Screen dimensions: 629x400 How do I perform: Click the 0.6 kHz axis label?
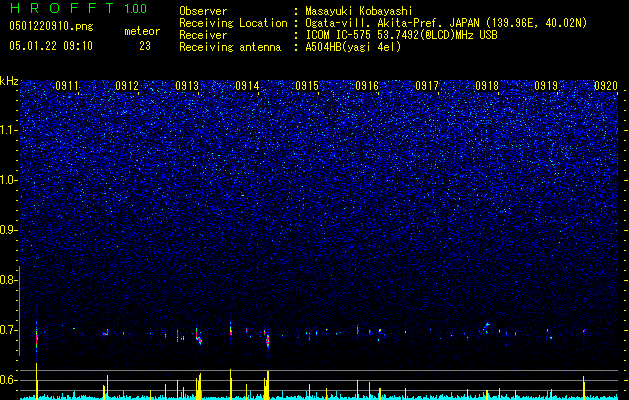pos(8,380)
